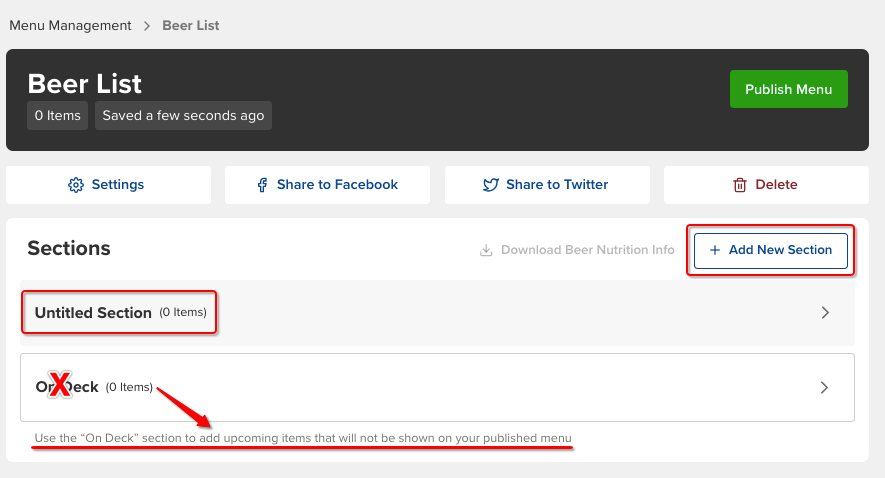Open the On Deck section title
This screenshot has width=885, height=478.
click(x=67, y=387)
